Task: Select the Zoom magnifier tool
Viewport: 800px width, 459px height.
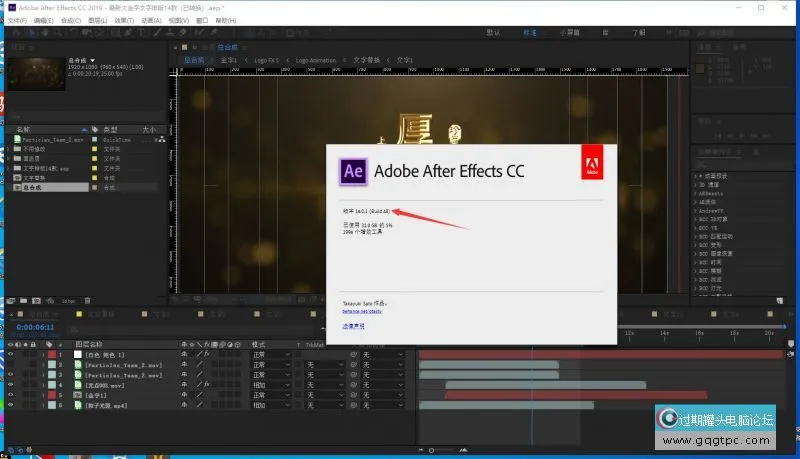Action: click(x=58, y=33)
